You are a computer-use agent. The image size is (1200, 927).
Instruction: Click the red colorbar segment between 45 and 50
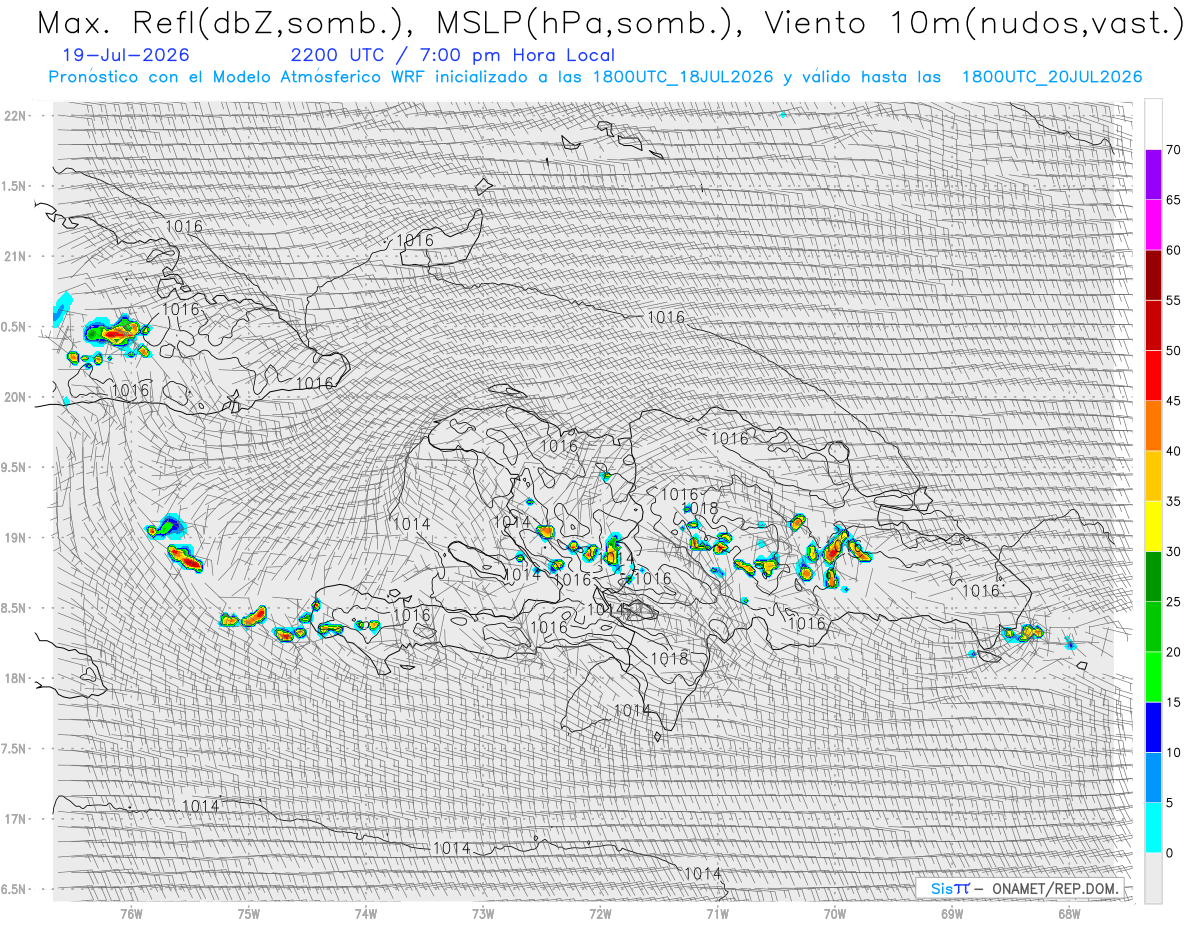click(x=1153, y=375)
